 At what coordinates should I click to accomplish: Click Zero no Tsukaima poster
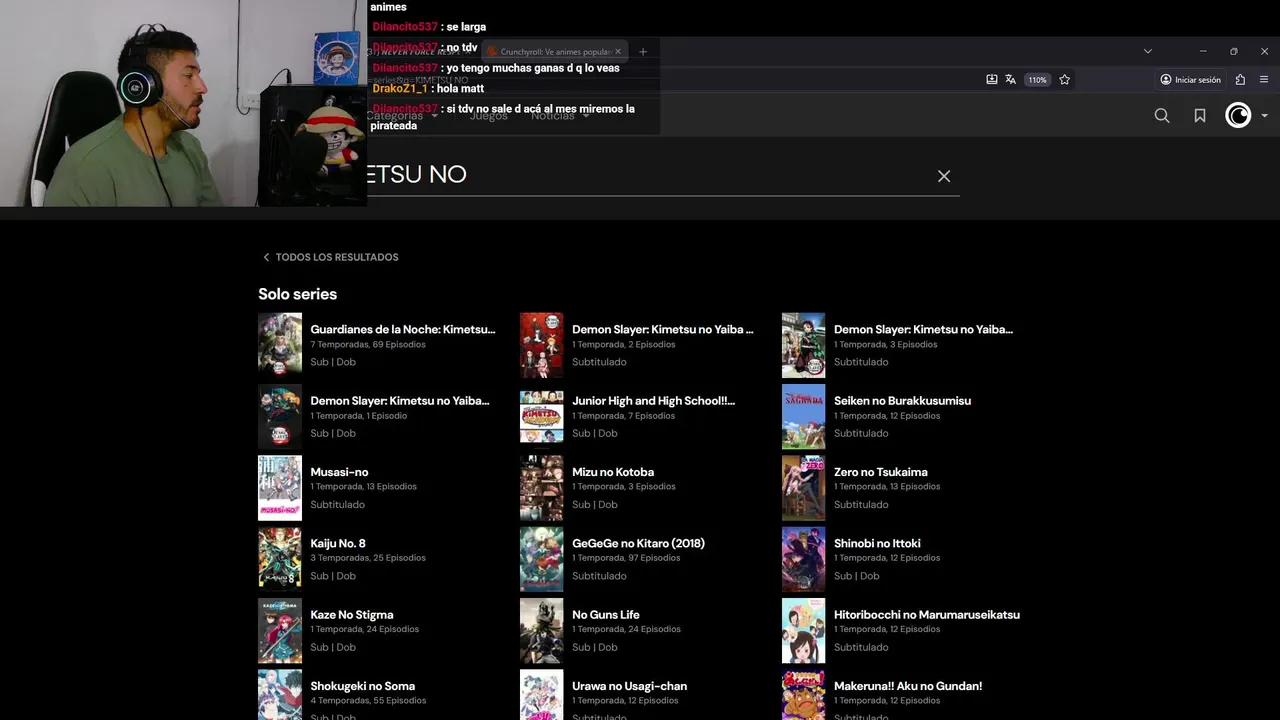tap(804, 488)
